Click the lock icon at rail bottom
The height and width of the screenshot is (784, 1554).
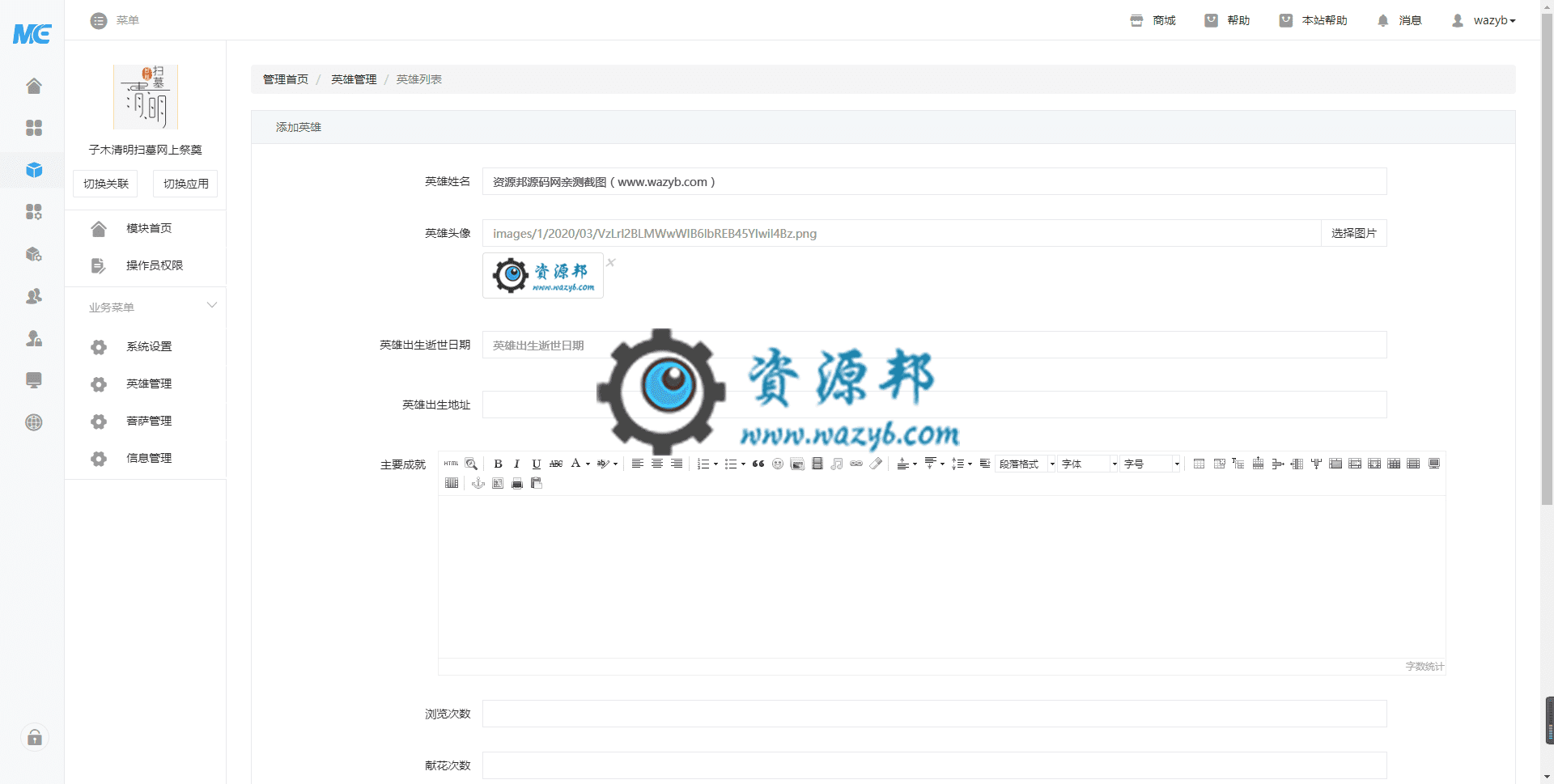click(35, 737)
